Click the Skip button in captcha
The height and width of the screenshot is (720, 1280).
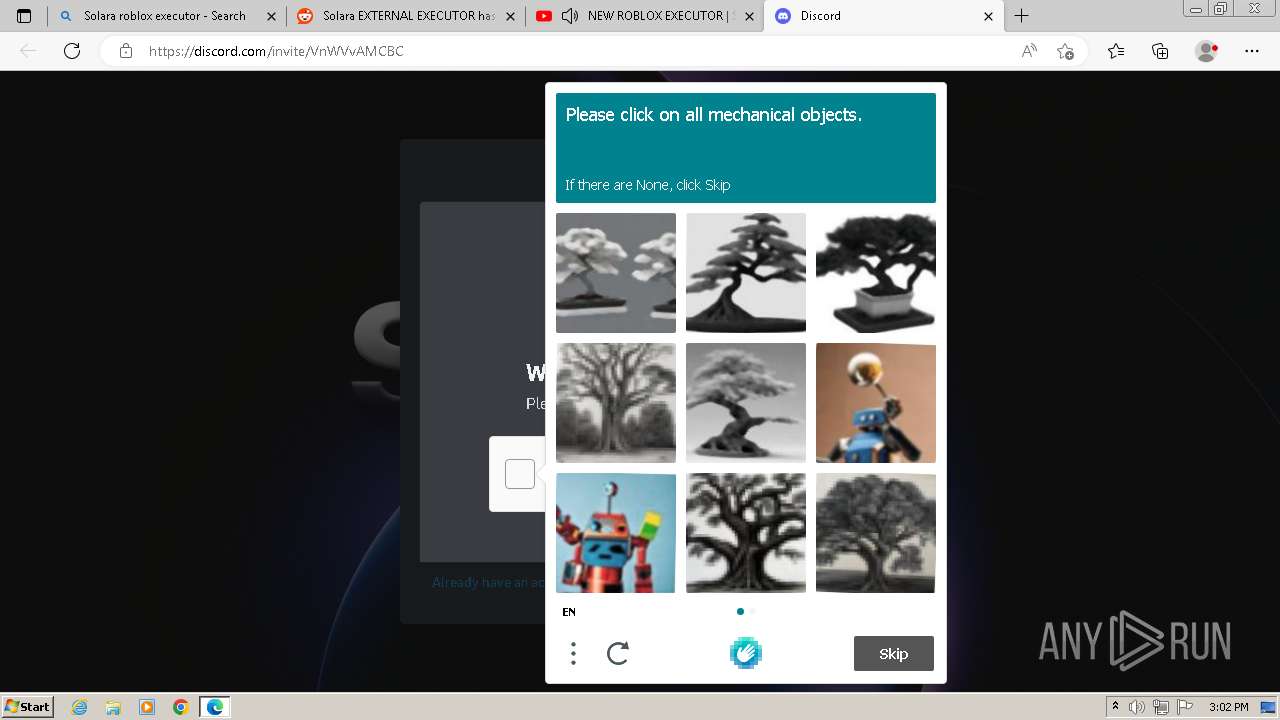click(x=894, y=654)
